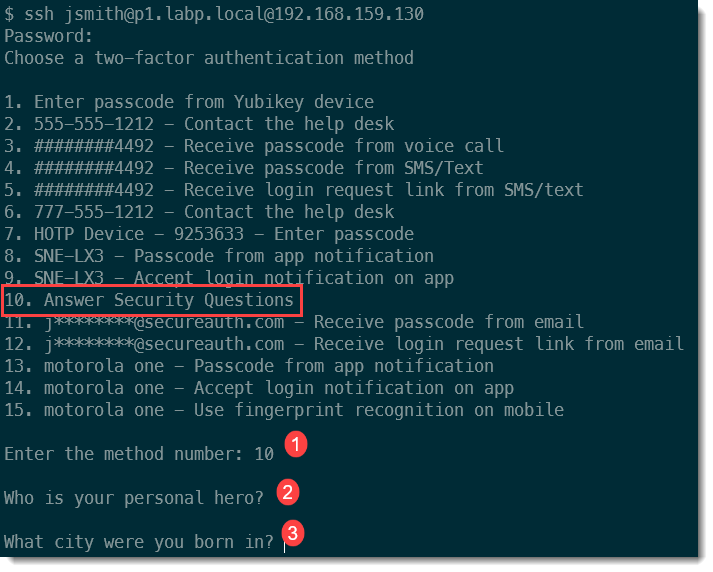
Task: Click the receive passcode from email line
Action: click(x=294, y=322)
